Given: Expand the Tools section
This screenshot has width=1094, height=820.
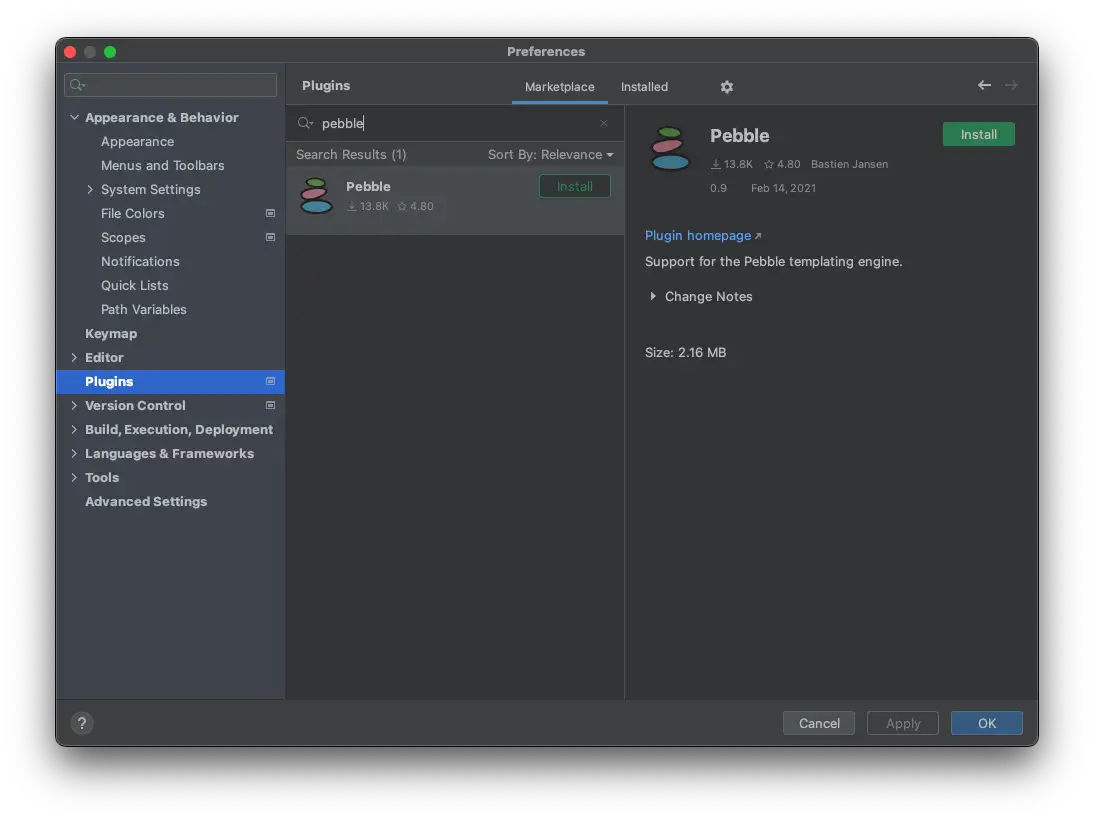Looking at the screenshot, I should (x=74, y=478).
